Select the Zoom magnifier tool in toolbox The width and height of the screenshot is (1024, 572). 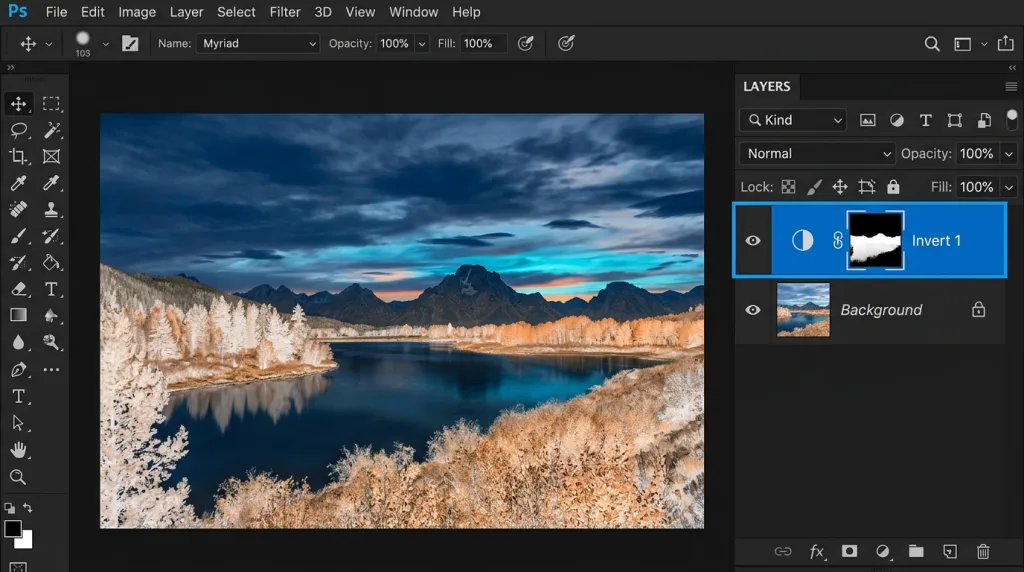18,477
